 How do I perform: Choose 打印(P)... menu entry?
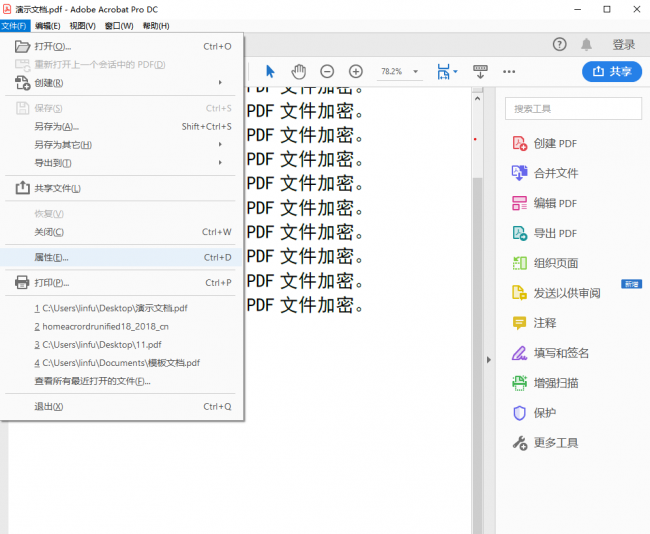tap(122, 283)
